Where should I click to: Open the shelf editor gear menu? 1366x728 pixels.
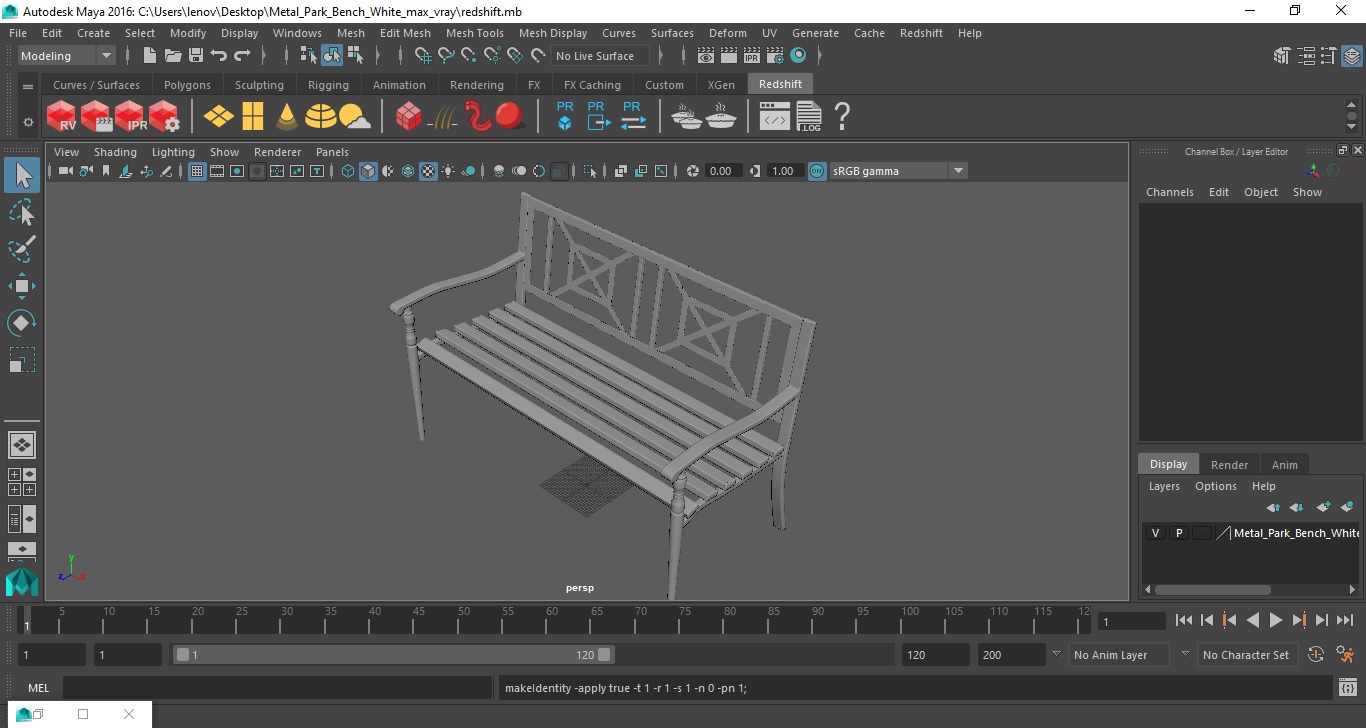pos(28,122)
